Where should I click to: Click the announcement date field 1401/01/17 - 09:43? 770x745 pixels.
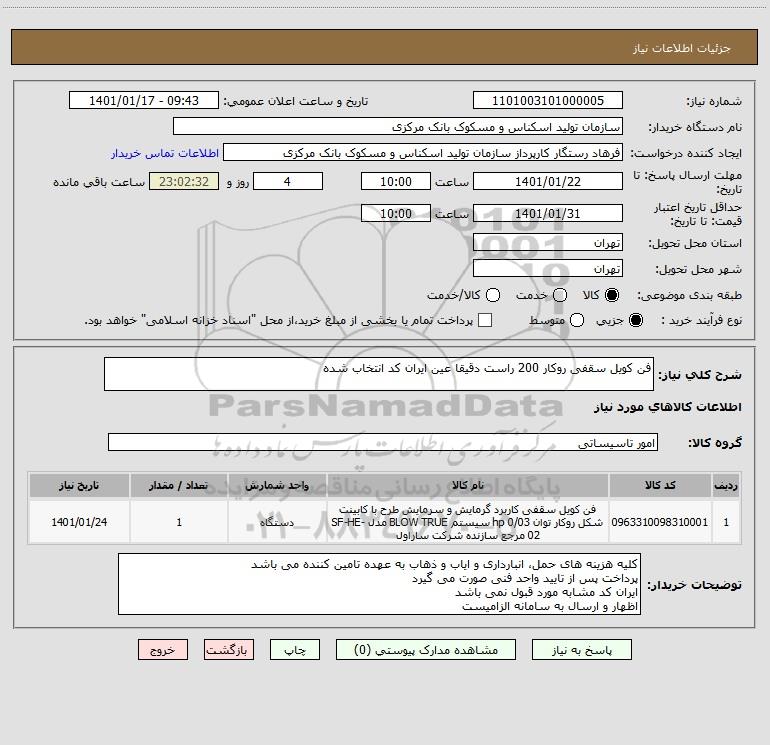[x=144, y=101]
